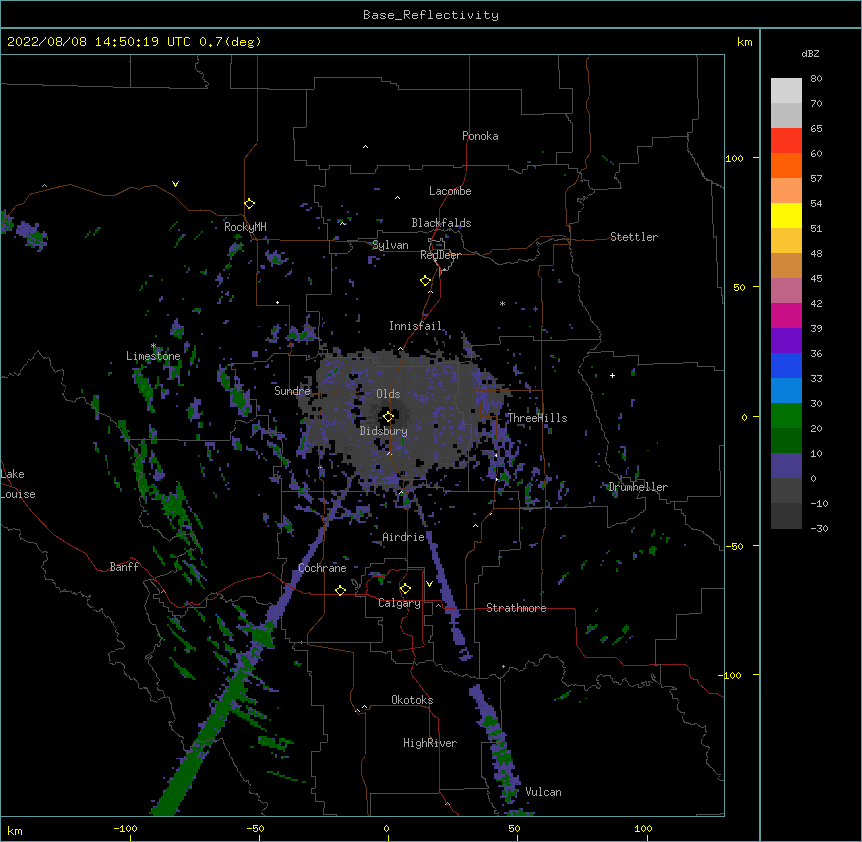Image resolution: width=862 pixels, height=842 pixels.
Task: Pick the yellow 54-51 dBZ legend swatch
Action: 786,215
